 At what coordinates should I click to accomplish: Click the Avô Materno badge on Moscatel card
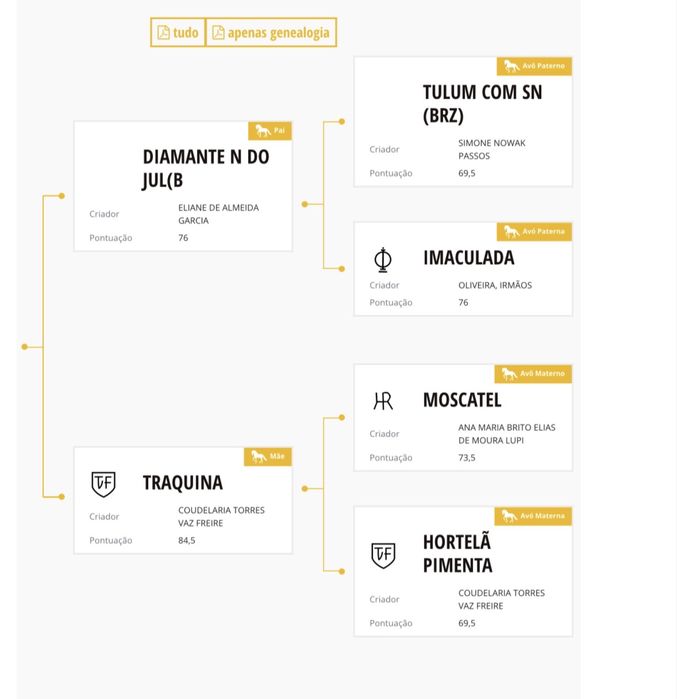[534, 374]
